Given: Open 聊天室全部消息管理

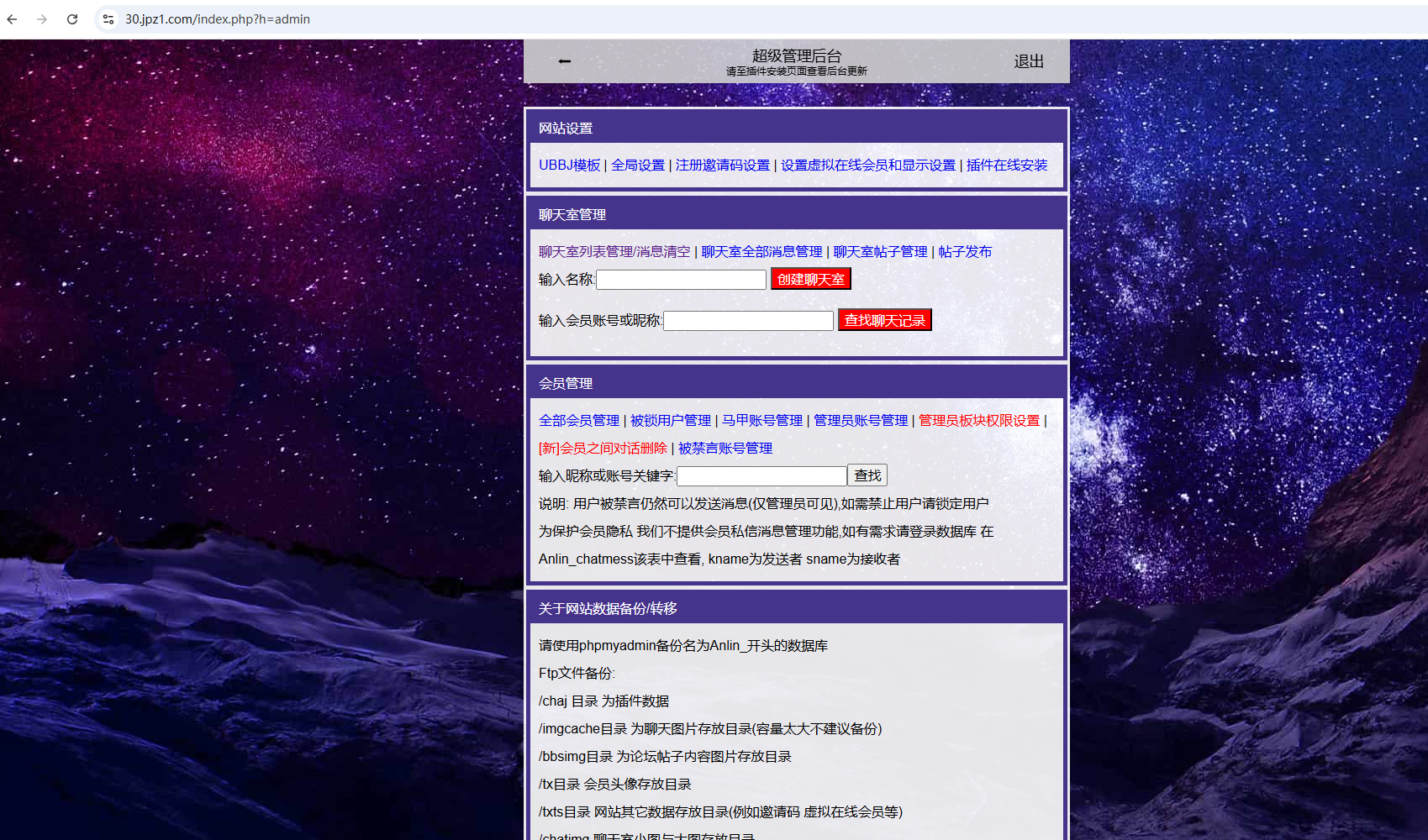Looking at the screenshot, I should click(761, 252).
